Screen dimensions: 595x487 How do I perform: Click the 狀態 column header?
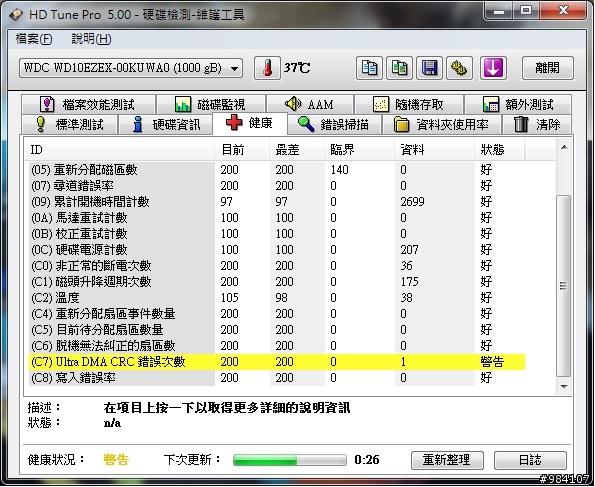click(x=500, y=150)
